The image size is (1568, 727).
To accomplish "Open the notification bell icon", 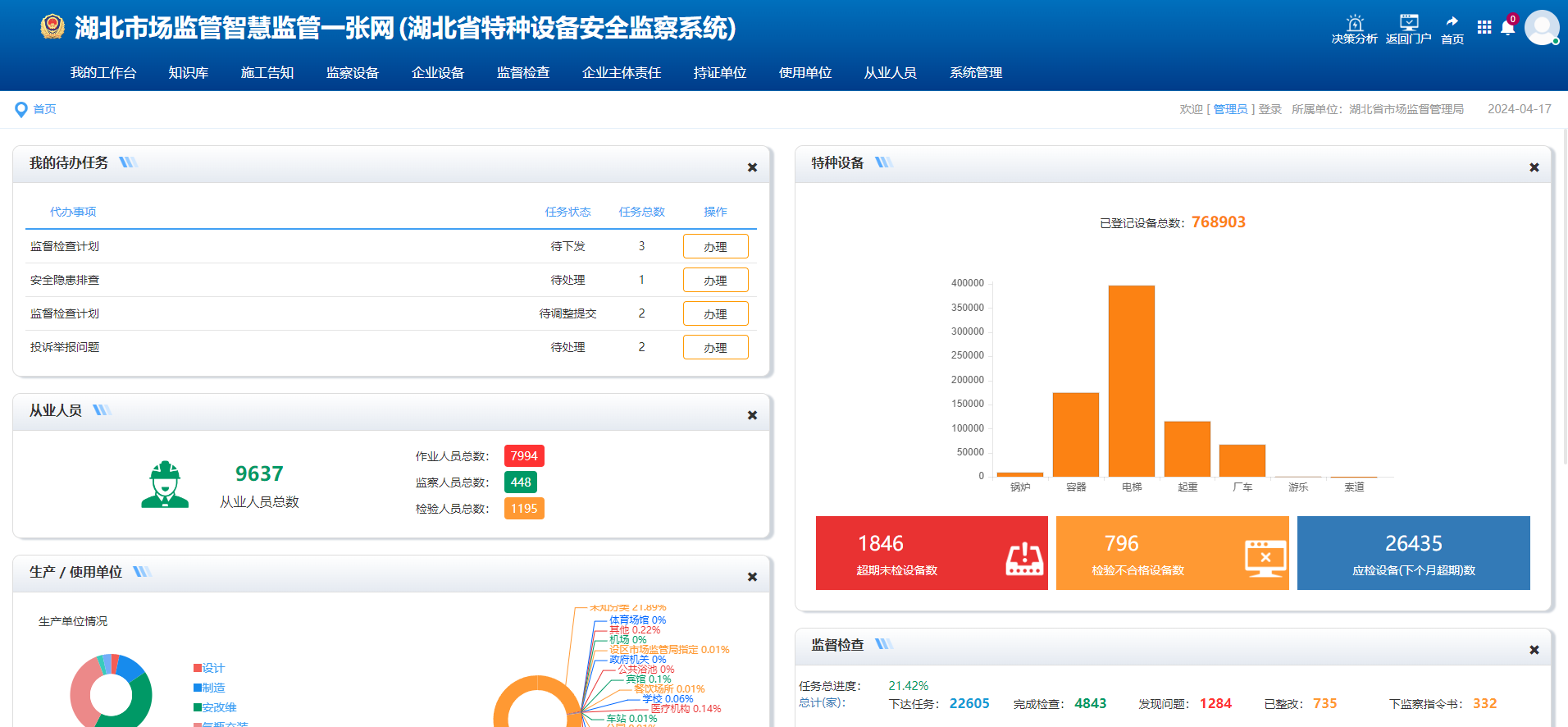I will click(x=1507, y=28).
